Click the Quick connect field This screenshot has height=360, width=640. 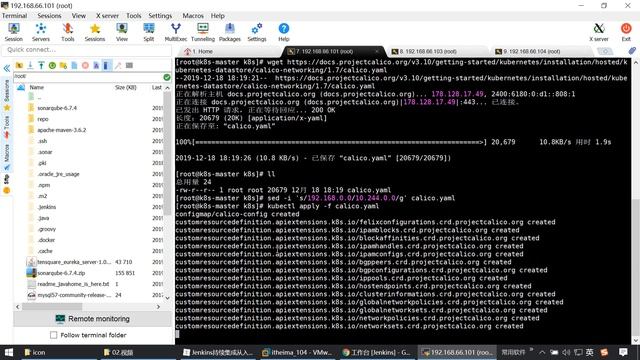coord(87,50)
